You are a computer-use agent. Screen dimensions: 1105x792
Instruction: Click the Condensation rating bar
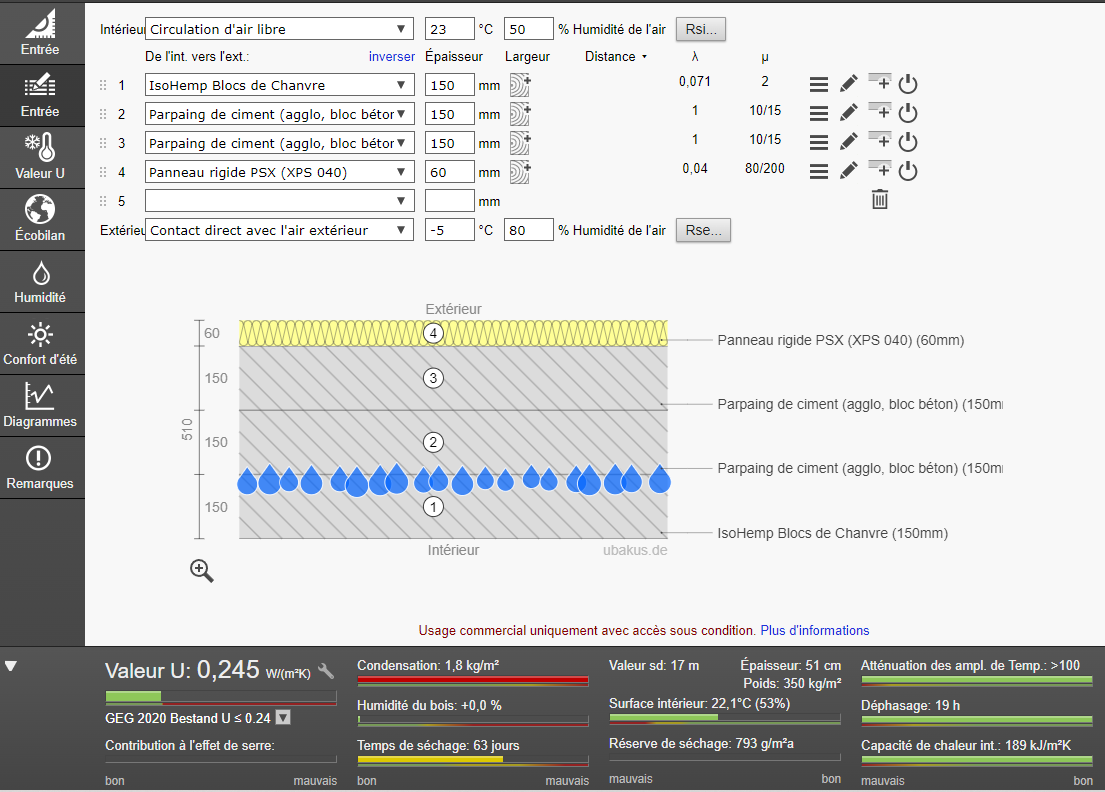pos(473,681)
